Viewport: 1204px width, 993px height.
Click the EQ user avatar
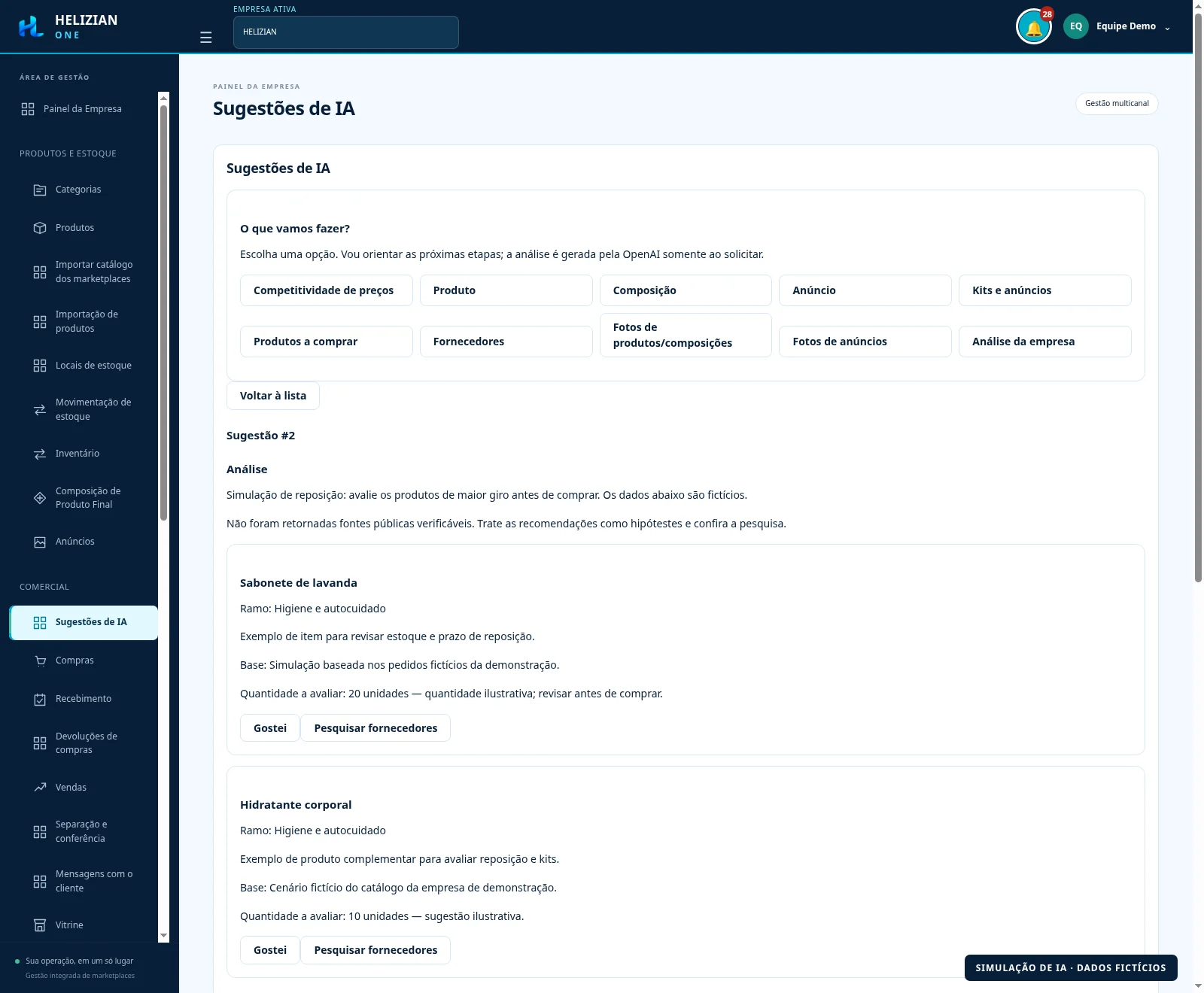[1075, 26]
